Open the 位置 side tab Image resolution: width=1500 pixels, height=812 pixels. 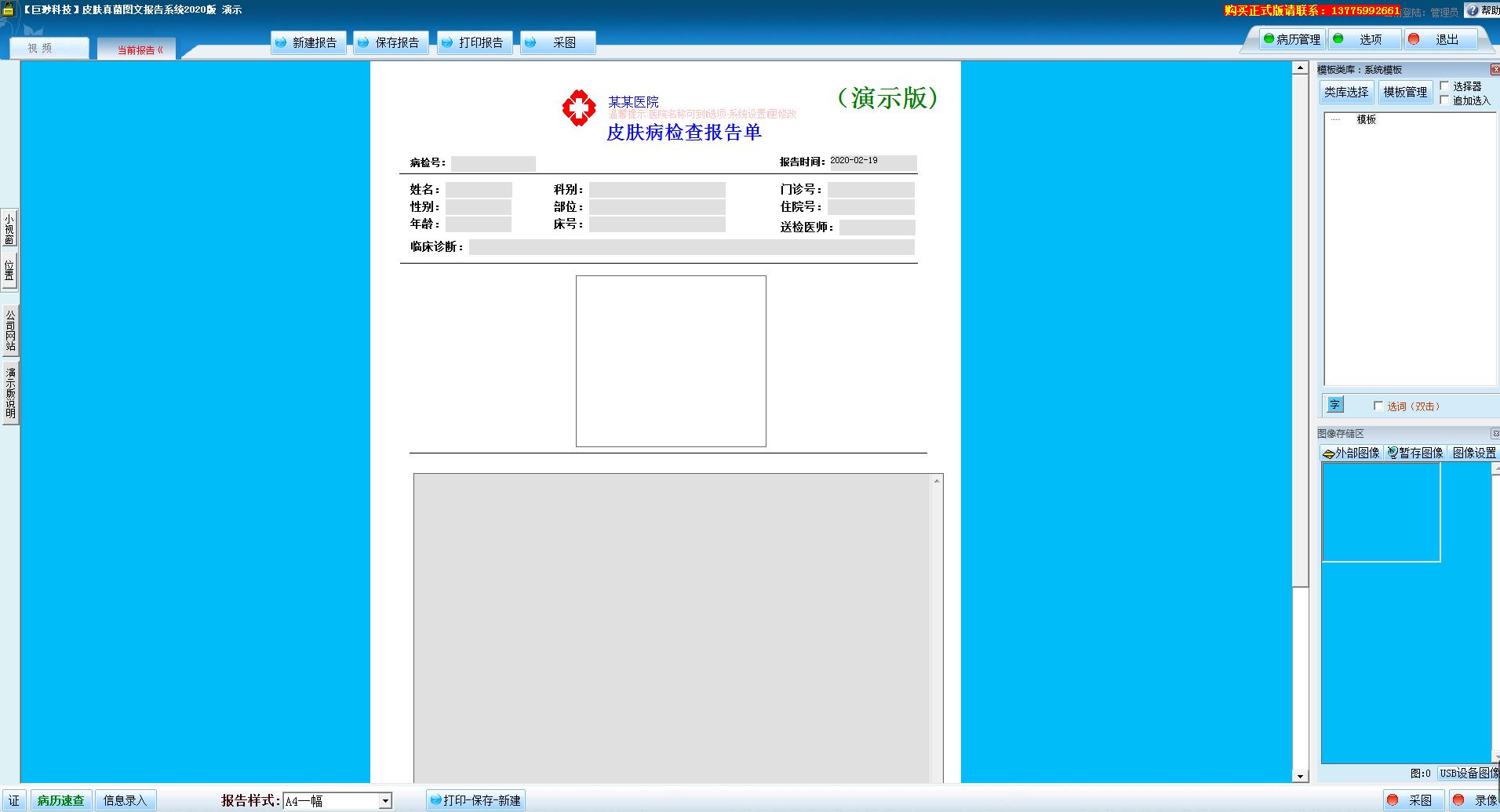[10, 271]
